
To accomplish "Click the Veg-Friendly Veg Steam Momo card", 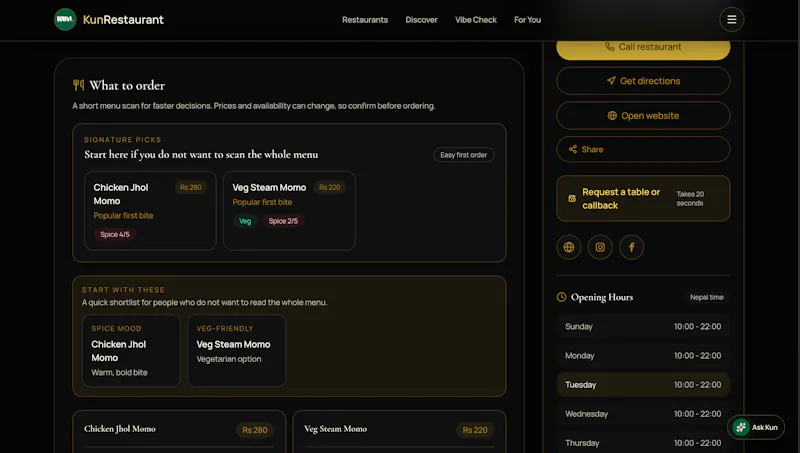I will click(x=236, y=350).
